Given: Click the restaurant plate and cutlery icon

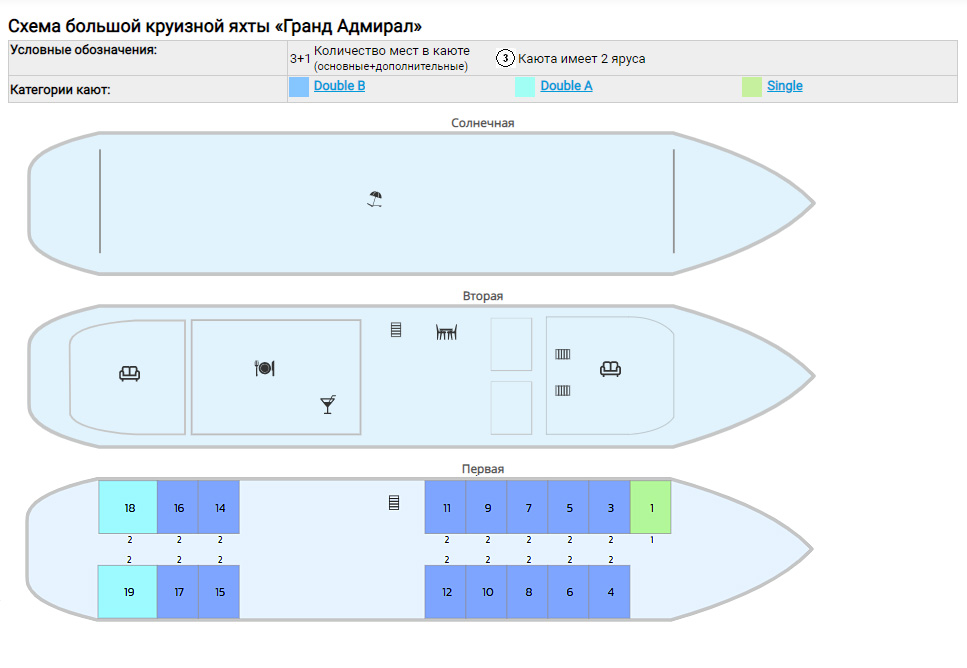Looking at the screenshot, I should [x=265, y=368].
